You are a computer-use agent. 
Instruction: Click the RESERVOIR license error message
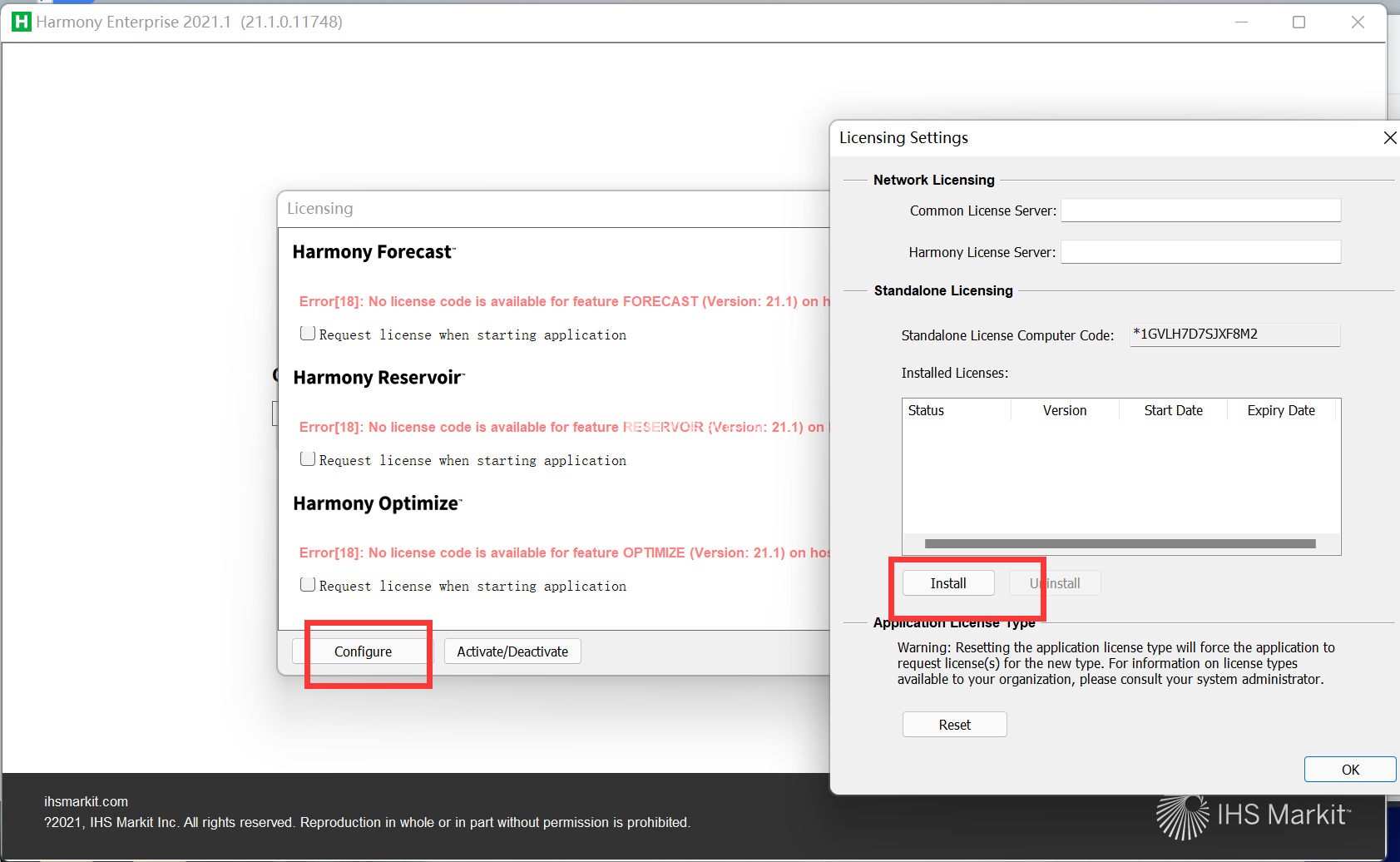pos(565,427)
